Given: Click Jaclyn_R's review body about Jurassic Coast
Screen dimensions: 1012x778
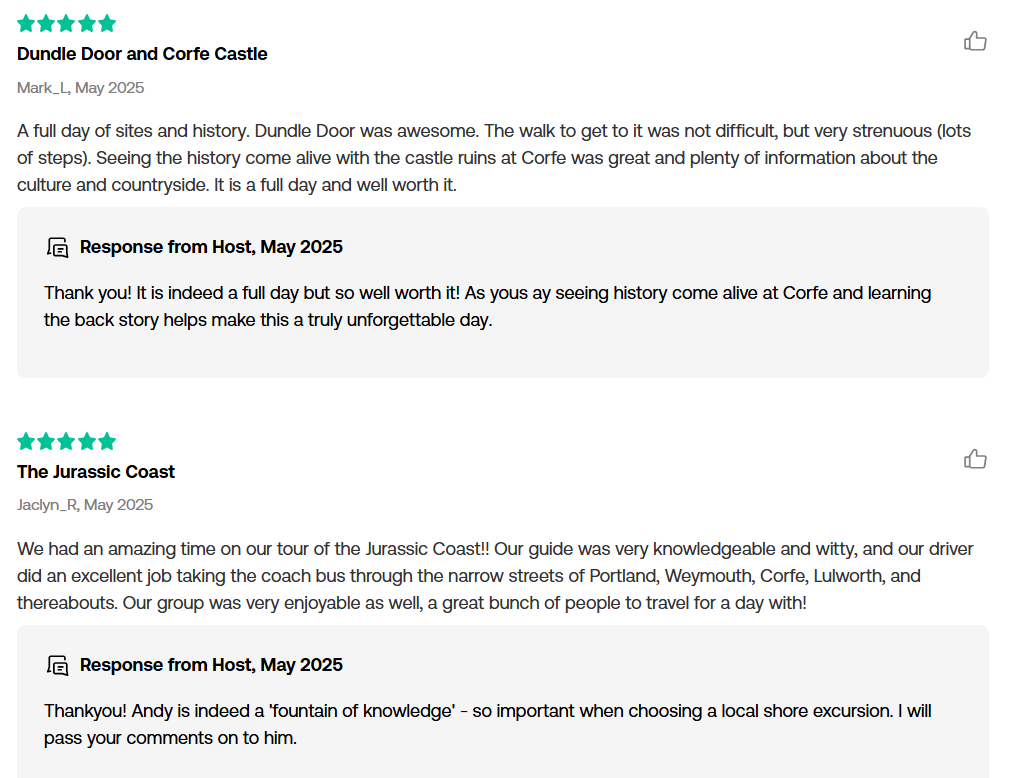Looking at the screenshot, I should [x=495, y=575].
